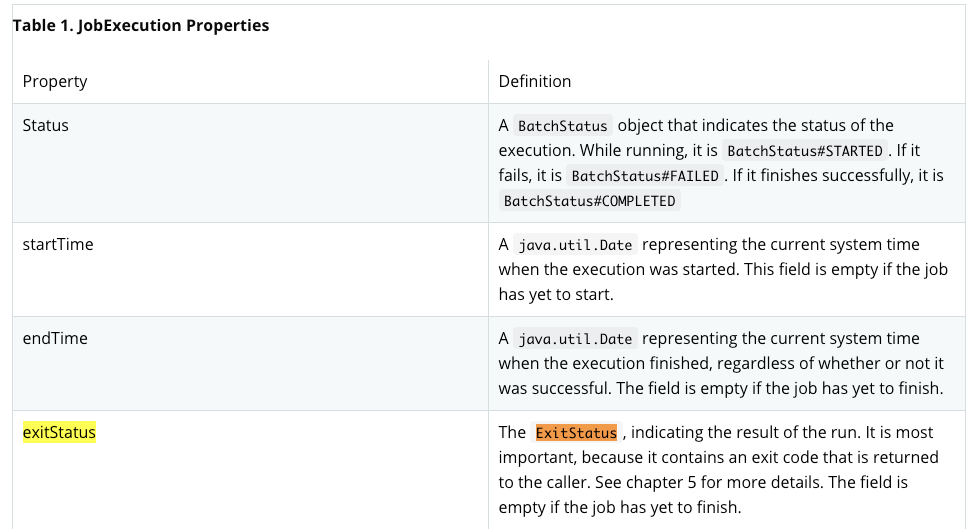Click the startTime definition paragraph text
This screenshot has width=971, height=529.
[x=723, y=269]
